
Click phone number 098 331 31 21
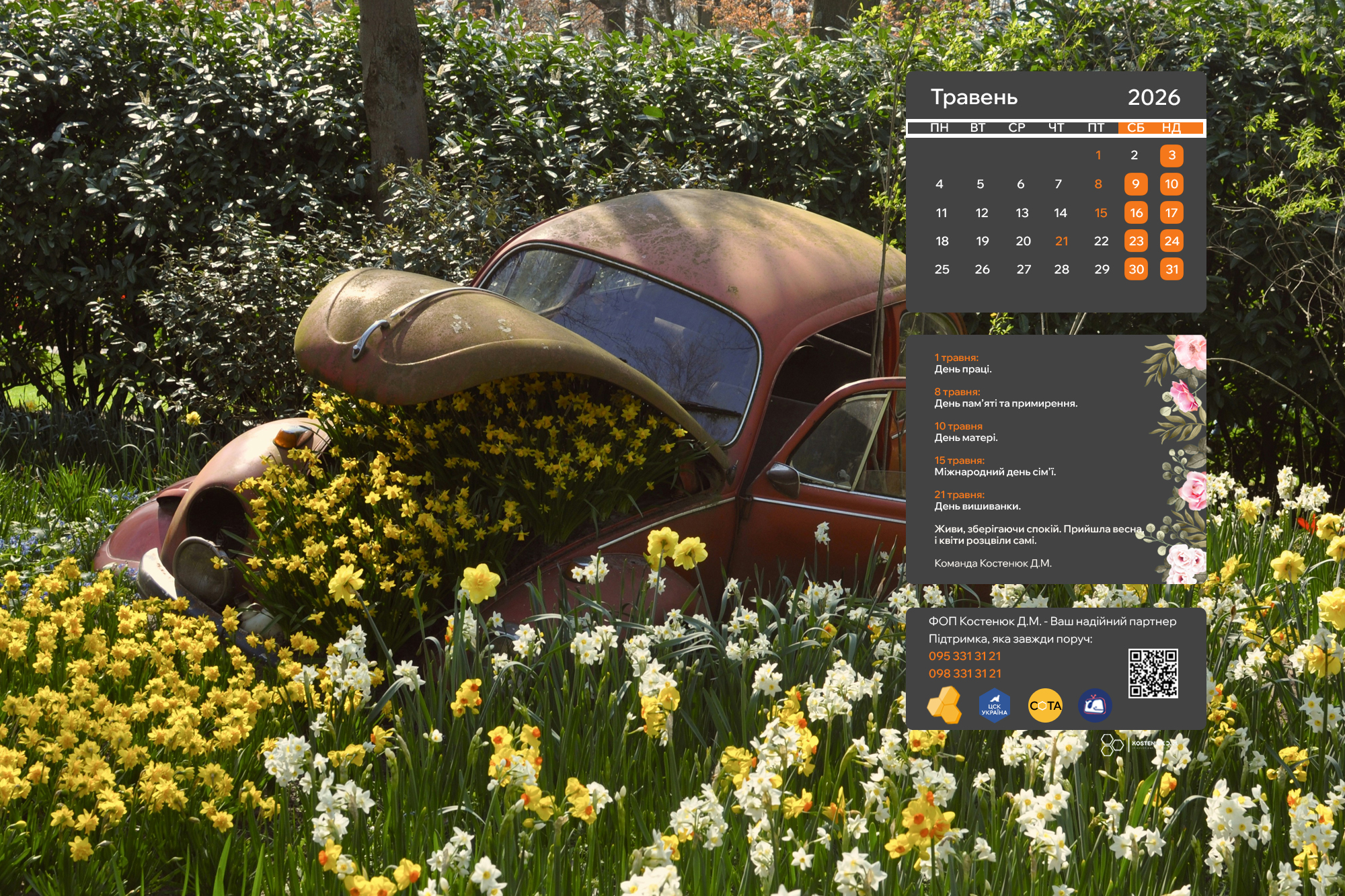click(x=964, y=674)
